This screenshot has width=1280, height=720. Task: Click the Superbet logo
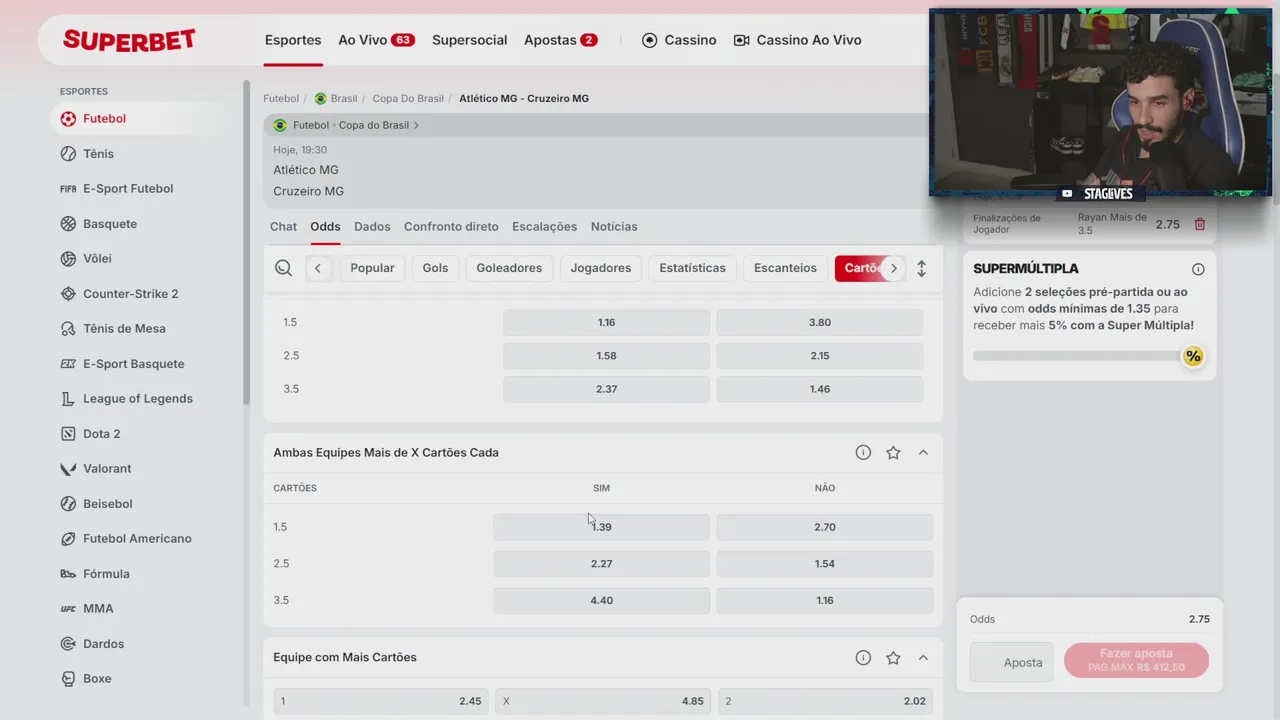(x=129, y=40)
